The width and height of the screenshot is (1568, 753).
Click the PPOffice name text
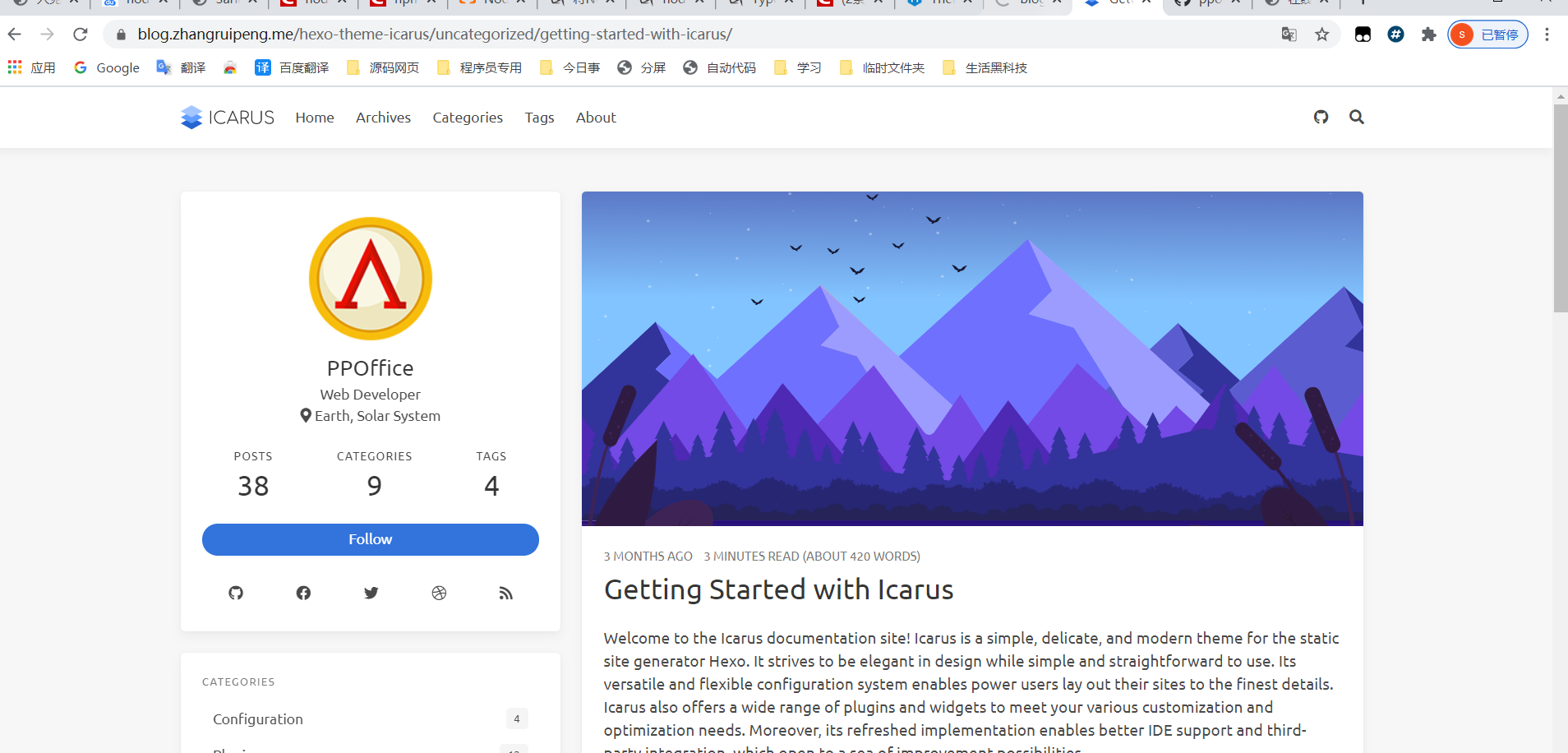point(371,368)
